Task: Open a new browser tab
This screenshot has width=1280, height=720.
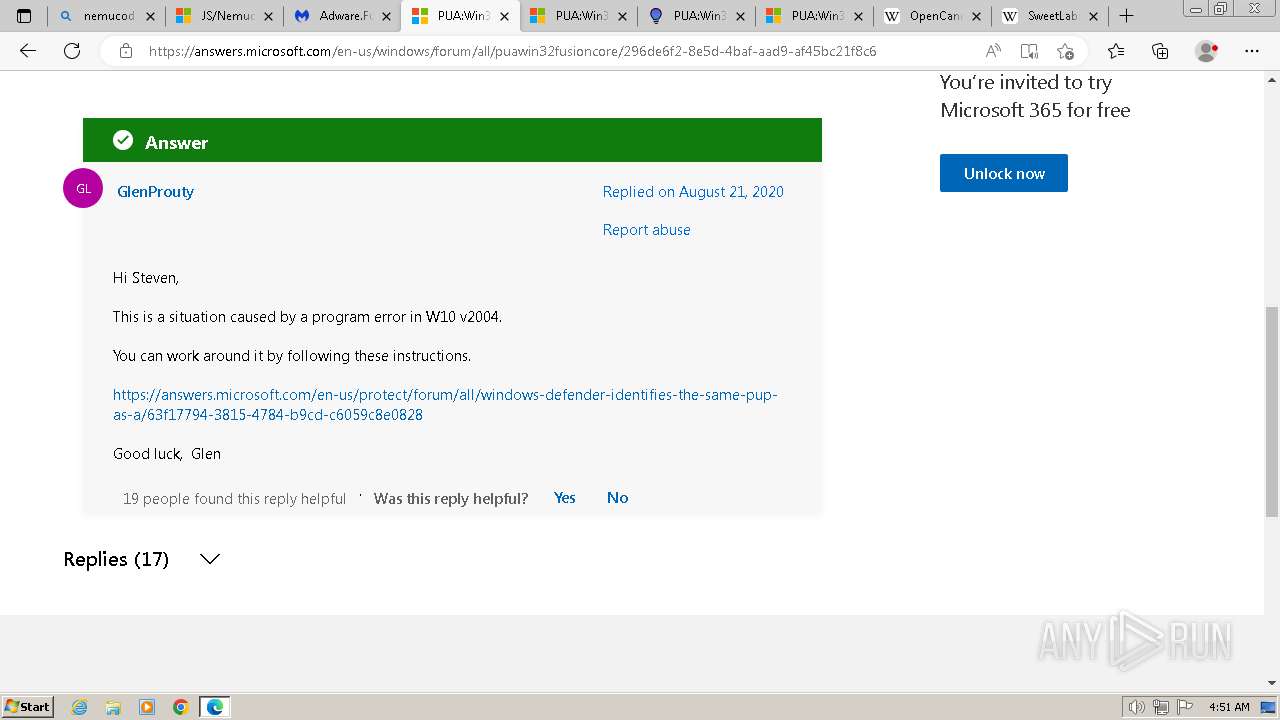Action: (1126, 16)
